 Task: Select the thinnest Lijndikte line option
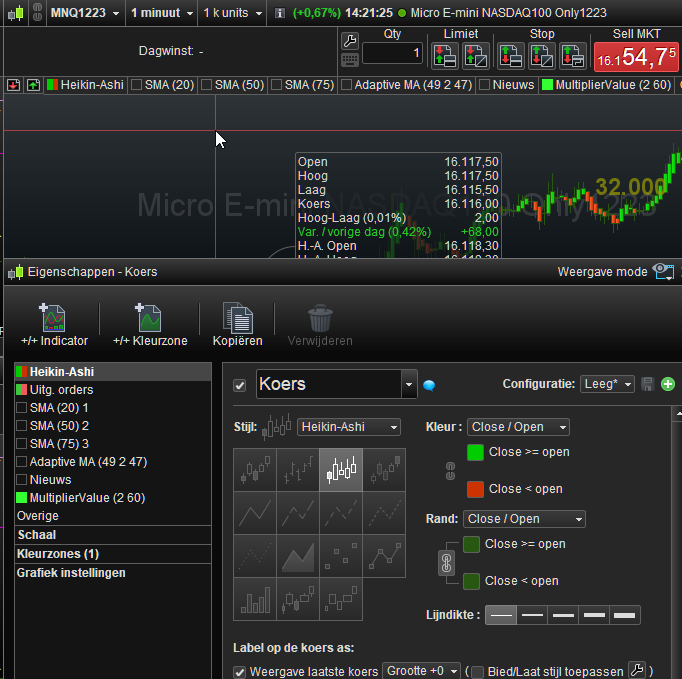coord(501,615)
